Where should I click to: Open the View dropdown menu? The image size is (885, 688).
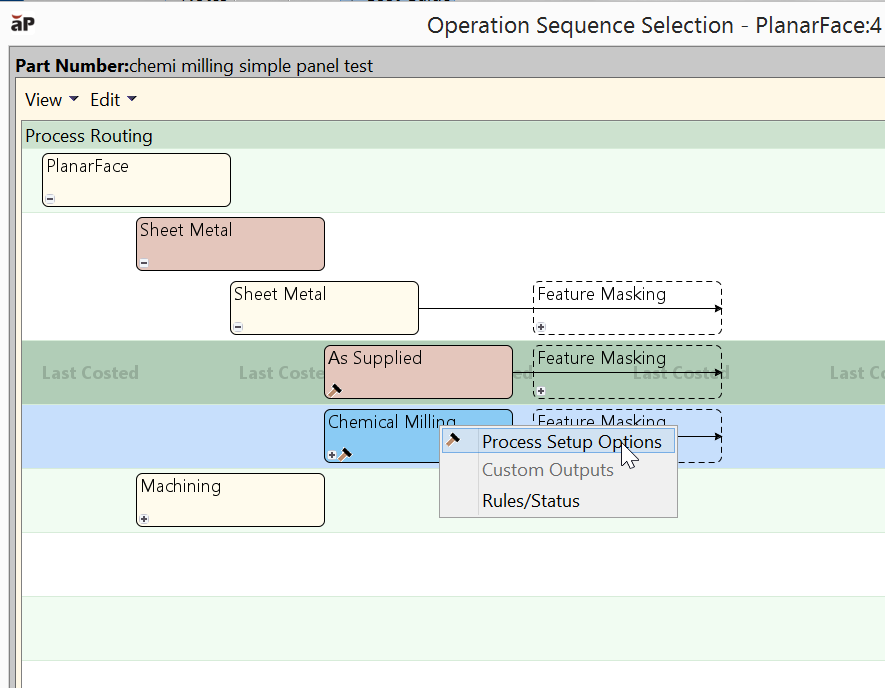point(43,100)
